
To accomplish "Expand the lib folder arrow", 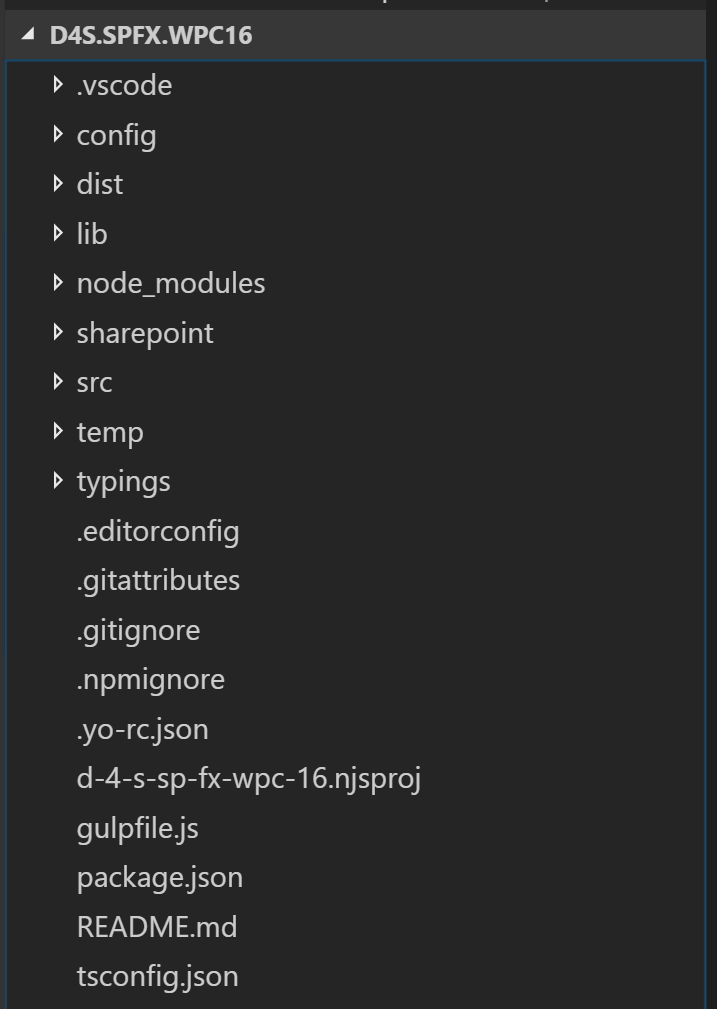I will coord(58,233).
